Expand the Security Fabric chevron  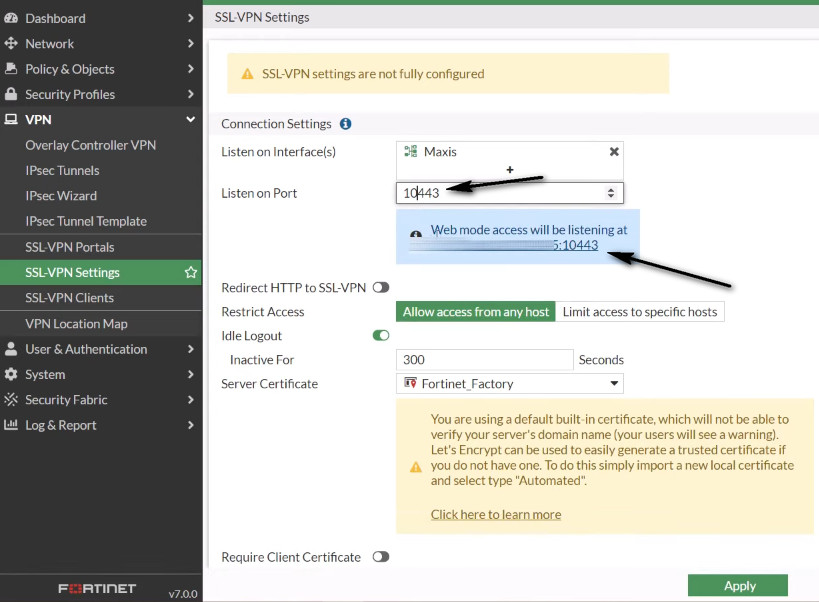(x=191, y=399)
